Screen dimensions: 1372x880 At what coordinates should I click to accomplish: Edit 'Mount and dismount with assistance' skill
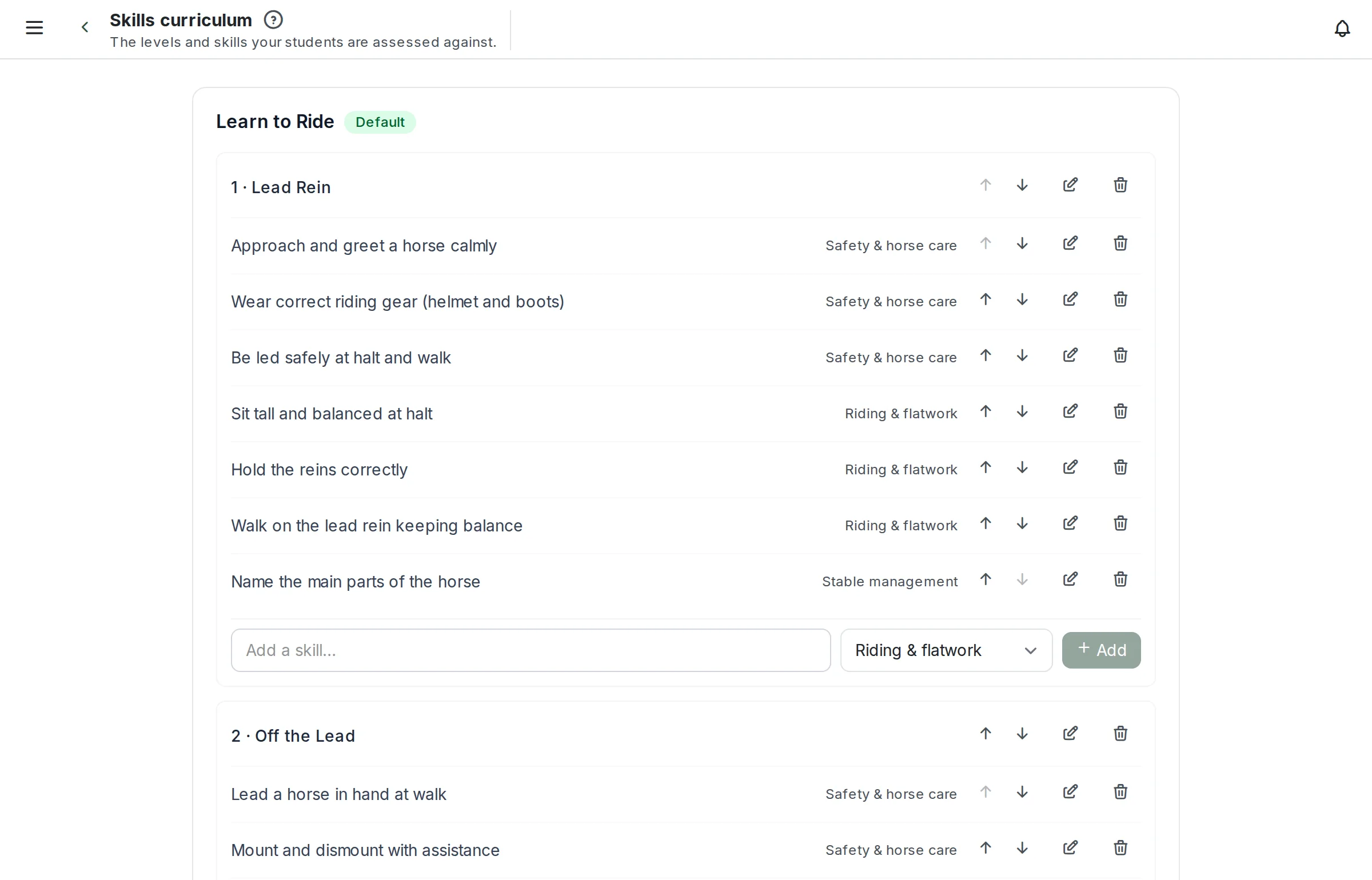[1070, 848]
